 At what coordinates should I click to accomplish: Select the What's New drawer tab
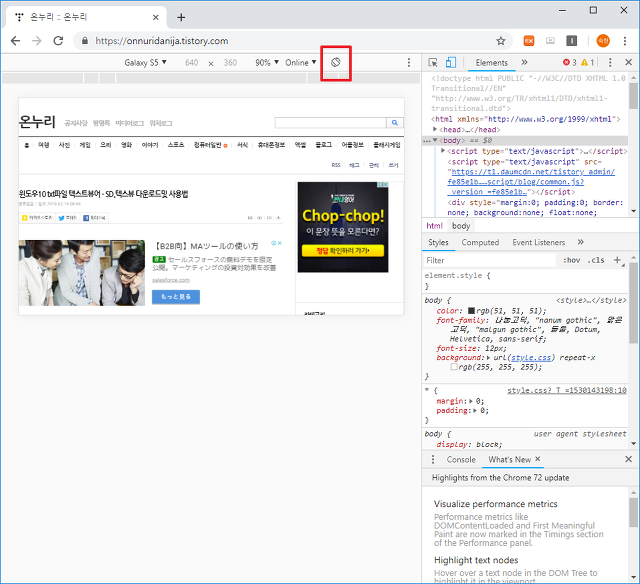(x=509, y=460)
